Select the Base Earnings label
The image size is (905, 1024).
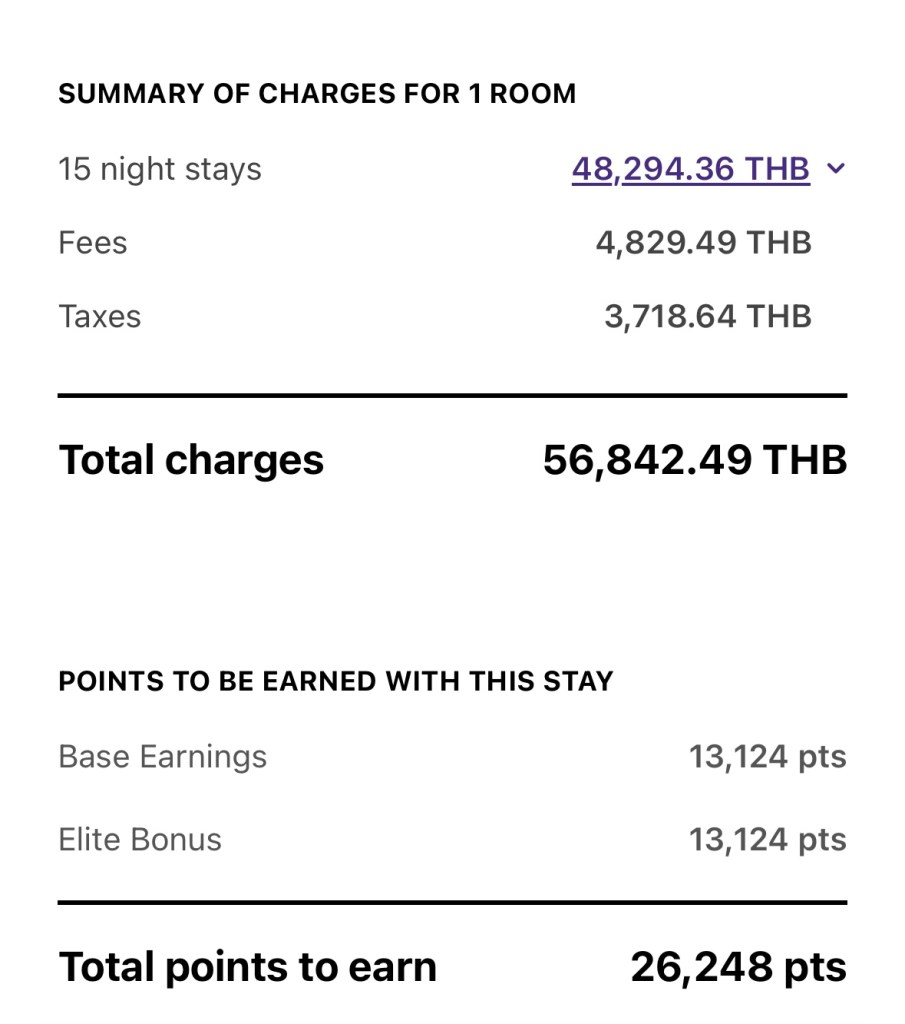(x=163, y=756)
